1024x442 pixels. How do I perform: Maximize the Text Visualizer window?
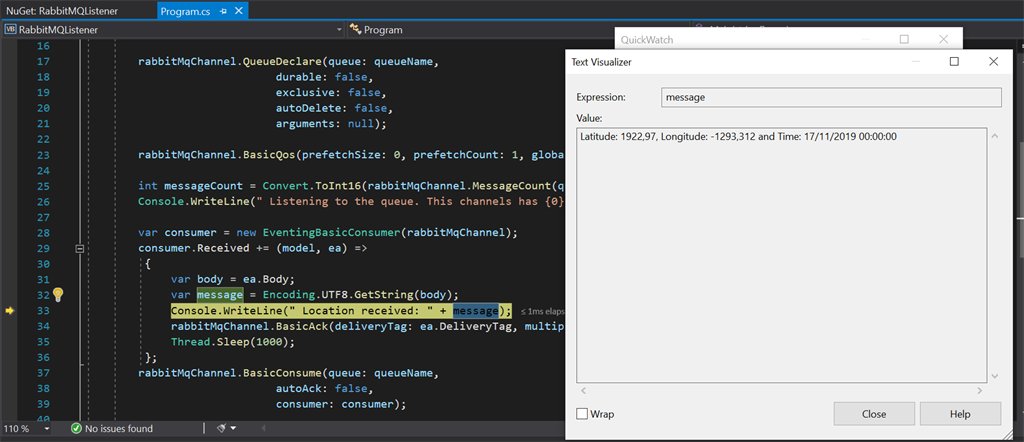tap(954, 62)
